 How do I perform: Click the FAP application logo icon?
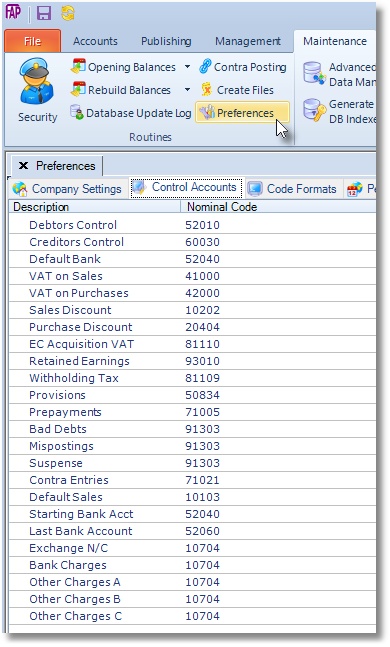tap(13, 12)
